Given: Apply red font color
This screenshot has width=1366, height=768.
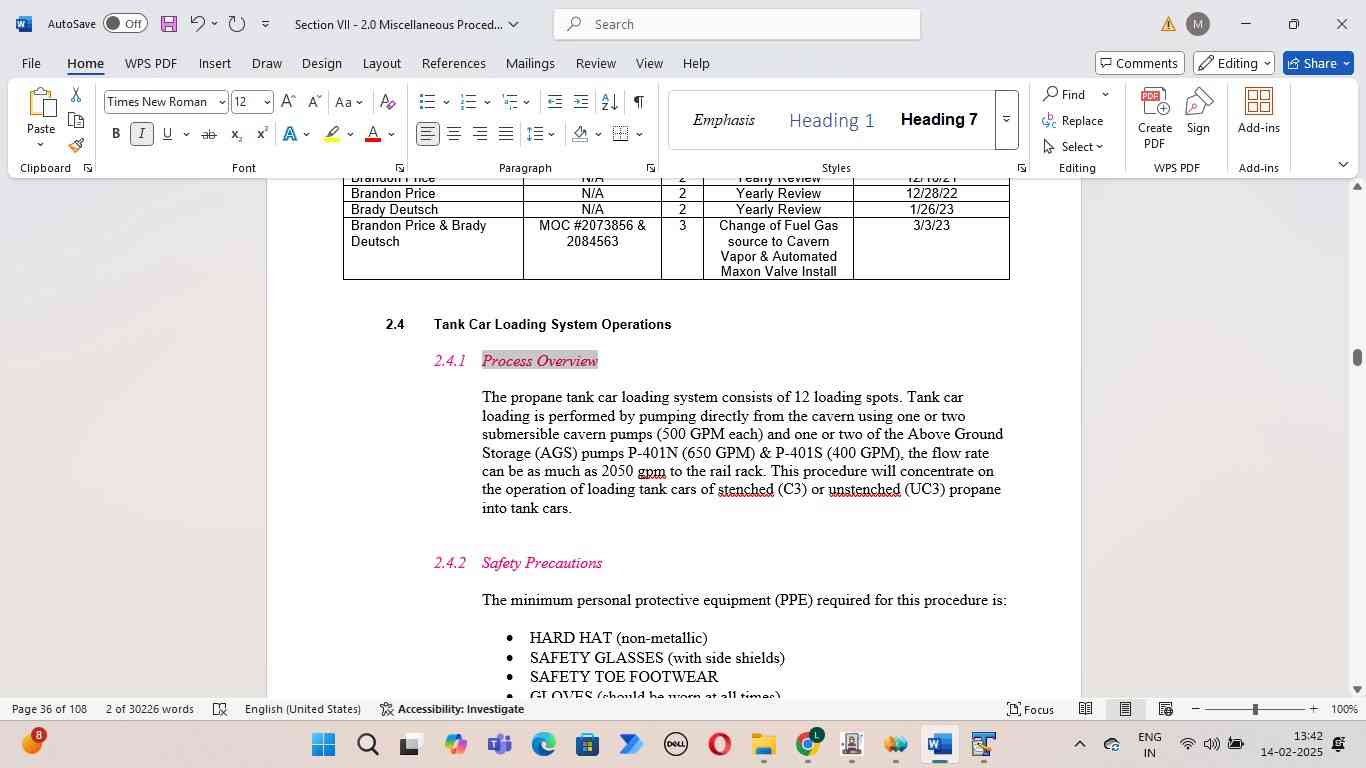Looking at the screenshot, I should pyautogui.click(x=373, y=134).
